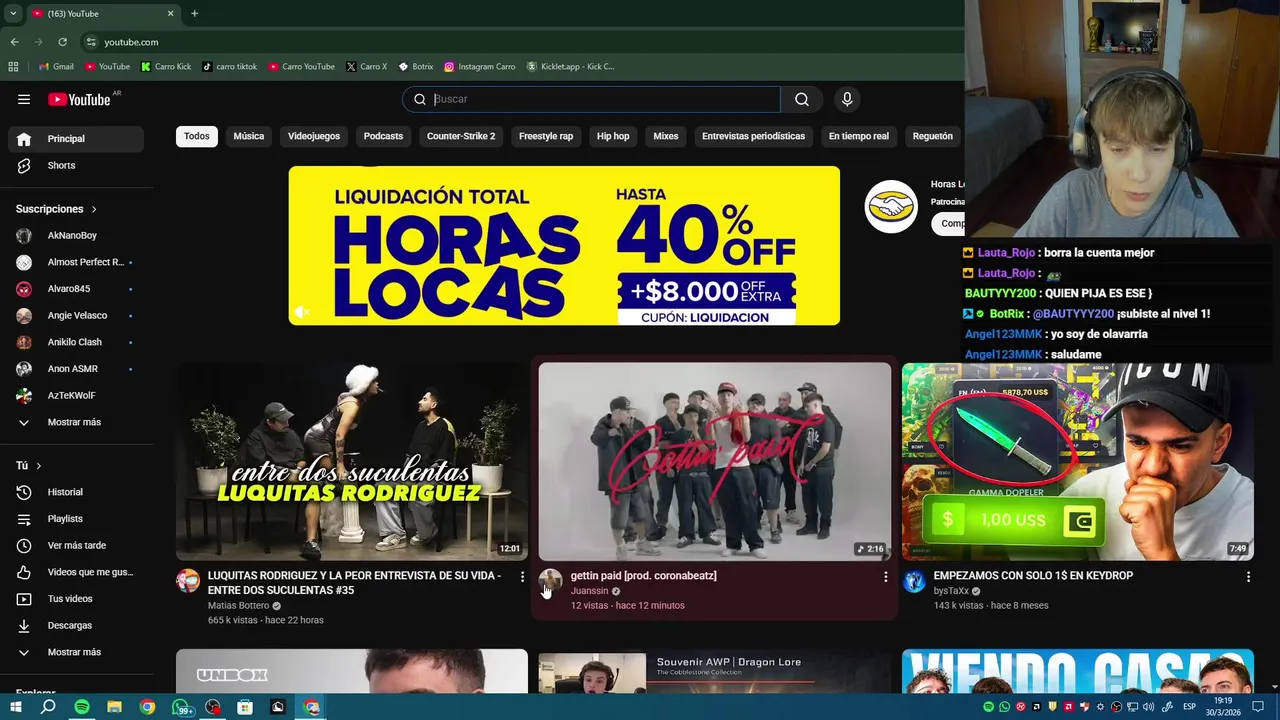Select the Videojuegos filter chip
The width and height of the screenshot is (1280, 720).
314,136
